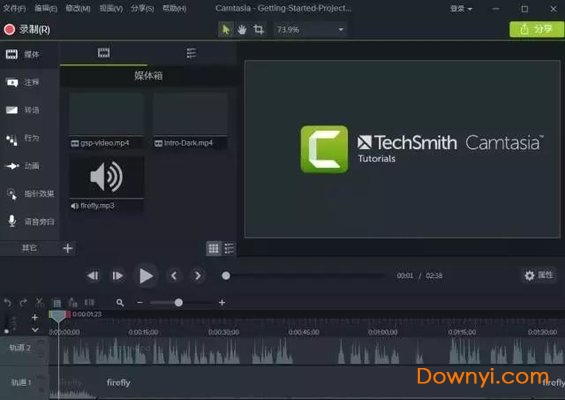Click the timeline zoom slider handle
565x400 pixels.
178,303
